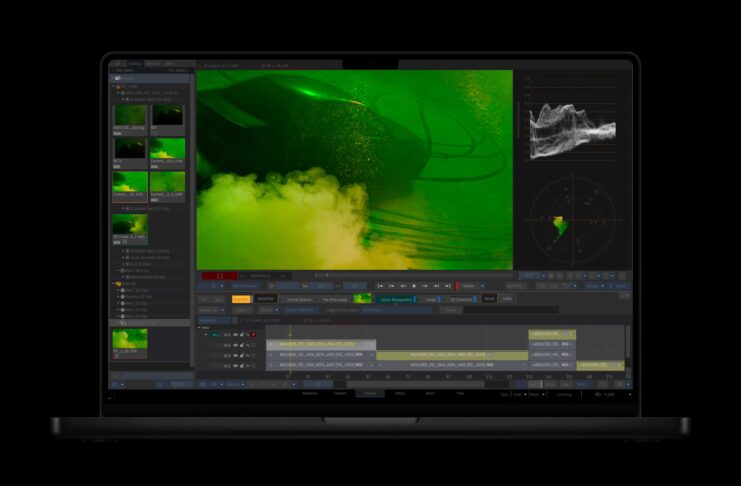Click the green preview icon beside Colour Management

[x=363, y=298]
